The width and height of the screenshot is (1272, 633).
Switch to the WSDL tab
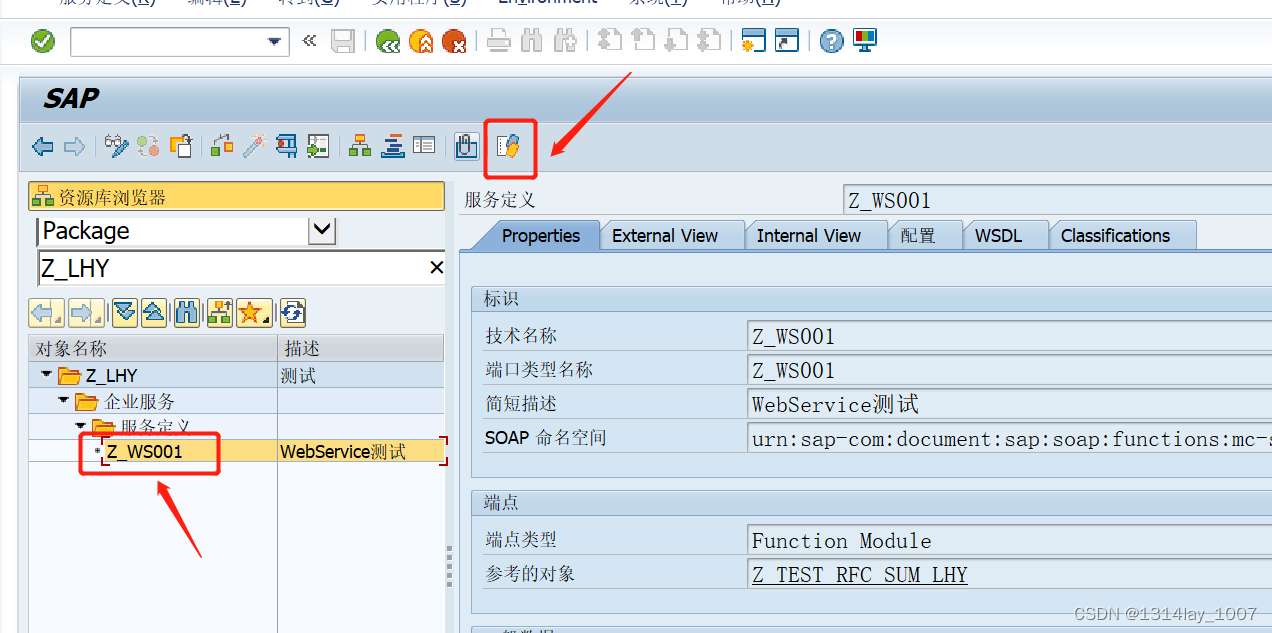tap(998, 235)
